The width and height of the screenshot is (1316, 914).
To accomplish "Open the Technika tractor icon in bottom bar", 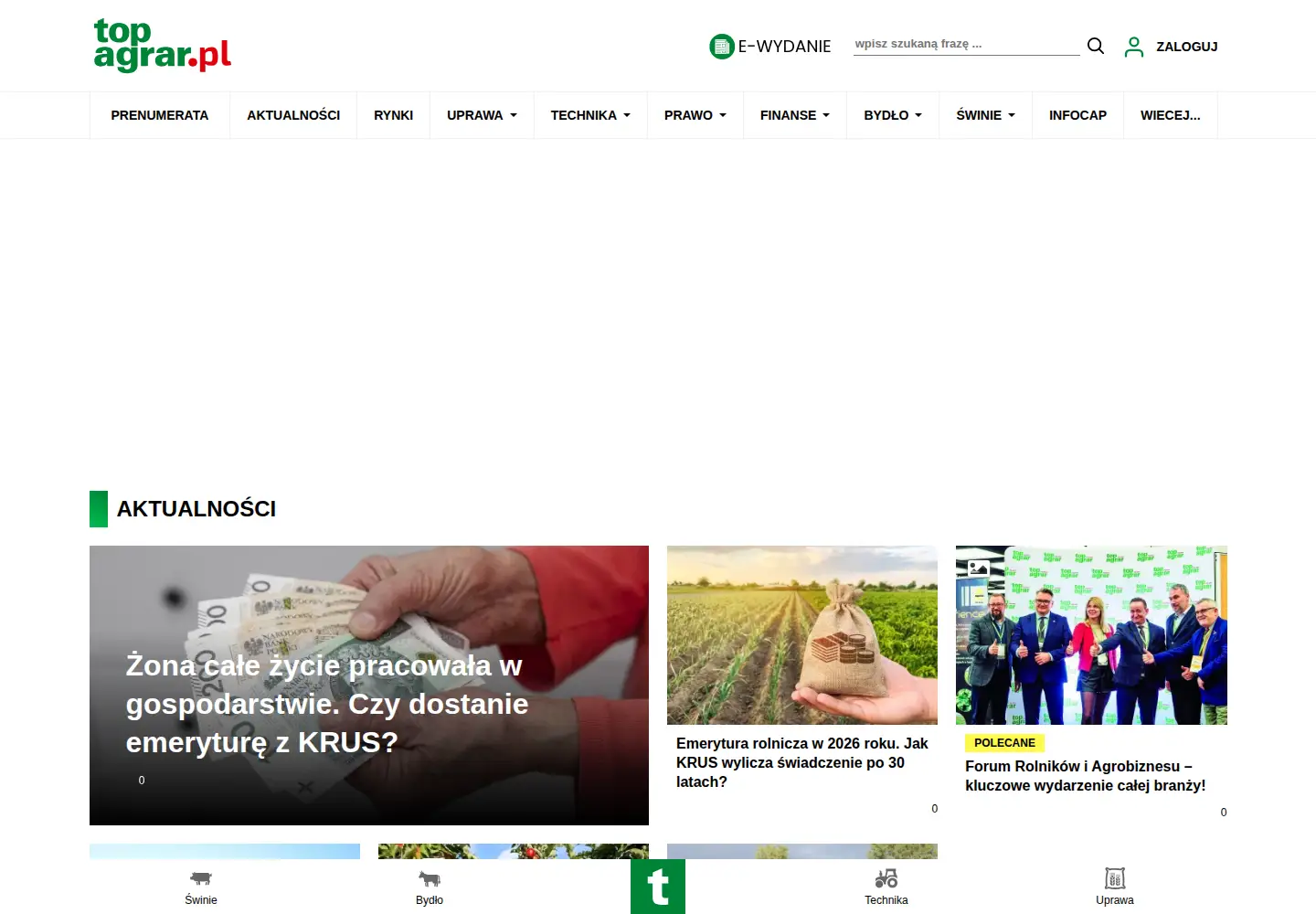I will point(886,878).
